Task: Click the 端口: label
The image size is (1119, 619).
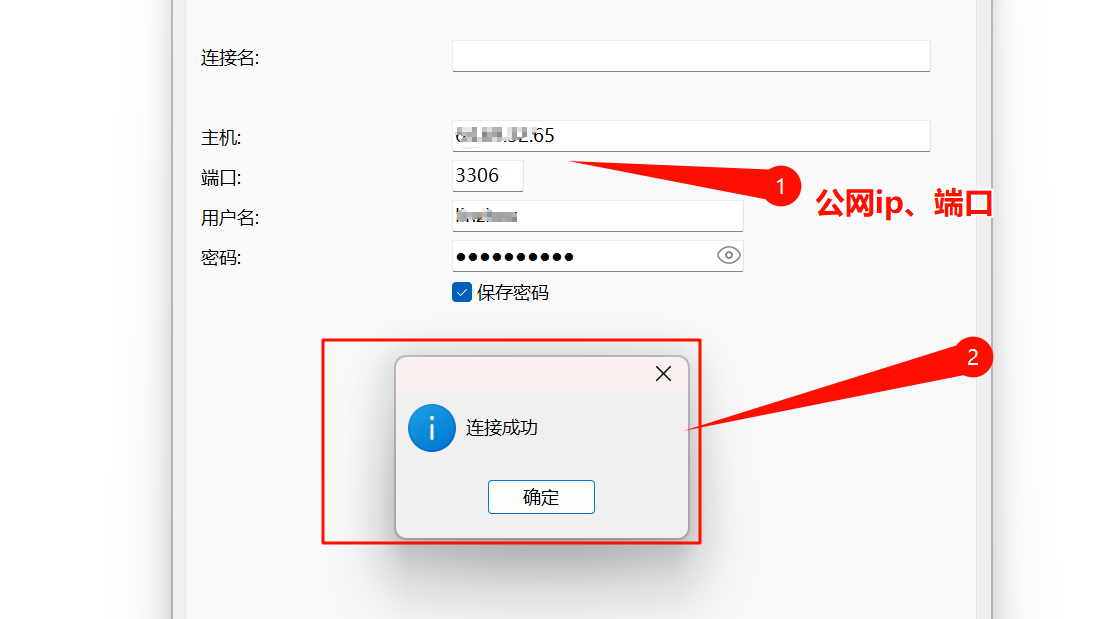Action: [x=221, y=178]
